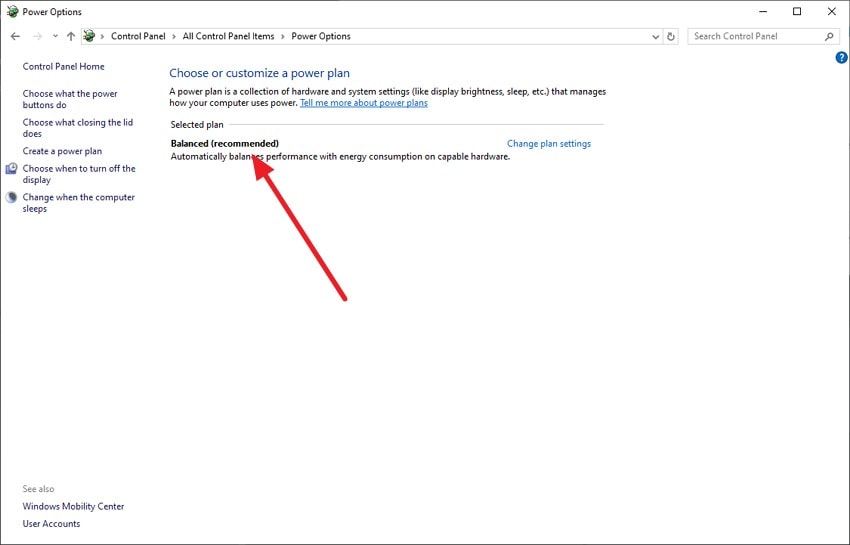The height and width of the screenshot is (545, 850).
Task: Go back with the Back arrow
Action: (15, 36)
